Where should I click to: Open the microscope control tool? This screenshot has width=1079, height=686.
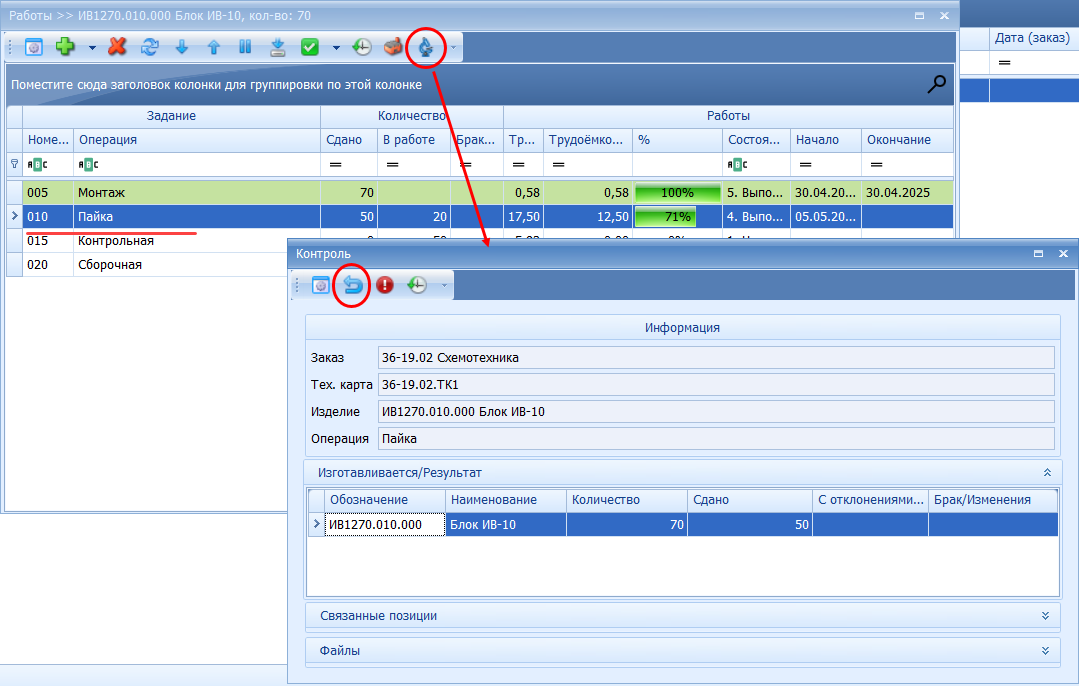pos(426,47)
